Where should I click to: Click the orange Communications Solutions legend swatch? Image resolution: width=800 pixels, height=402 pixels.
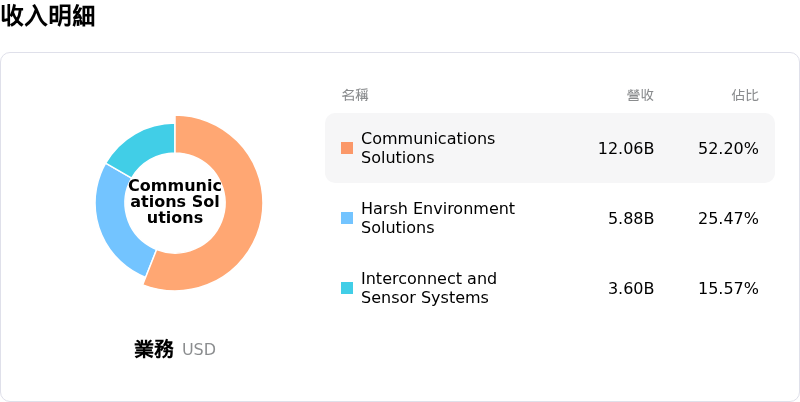pos(347,148)
